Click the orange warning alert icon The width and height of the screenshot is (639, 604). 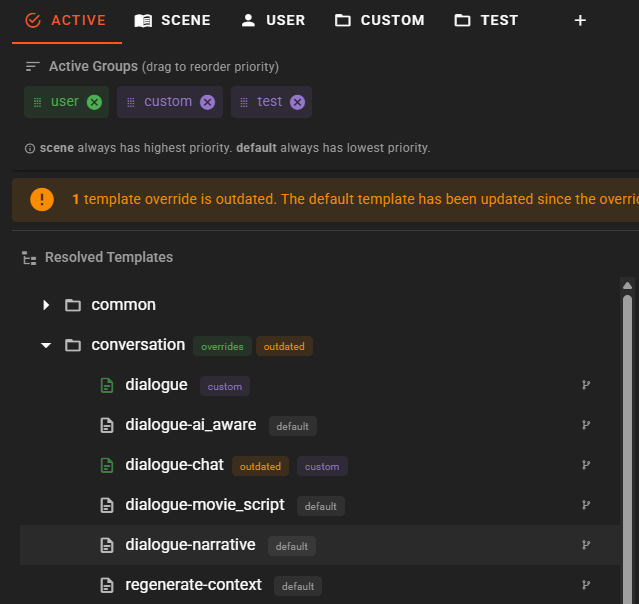tap(42, 199)
